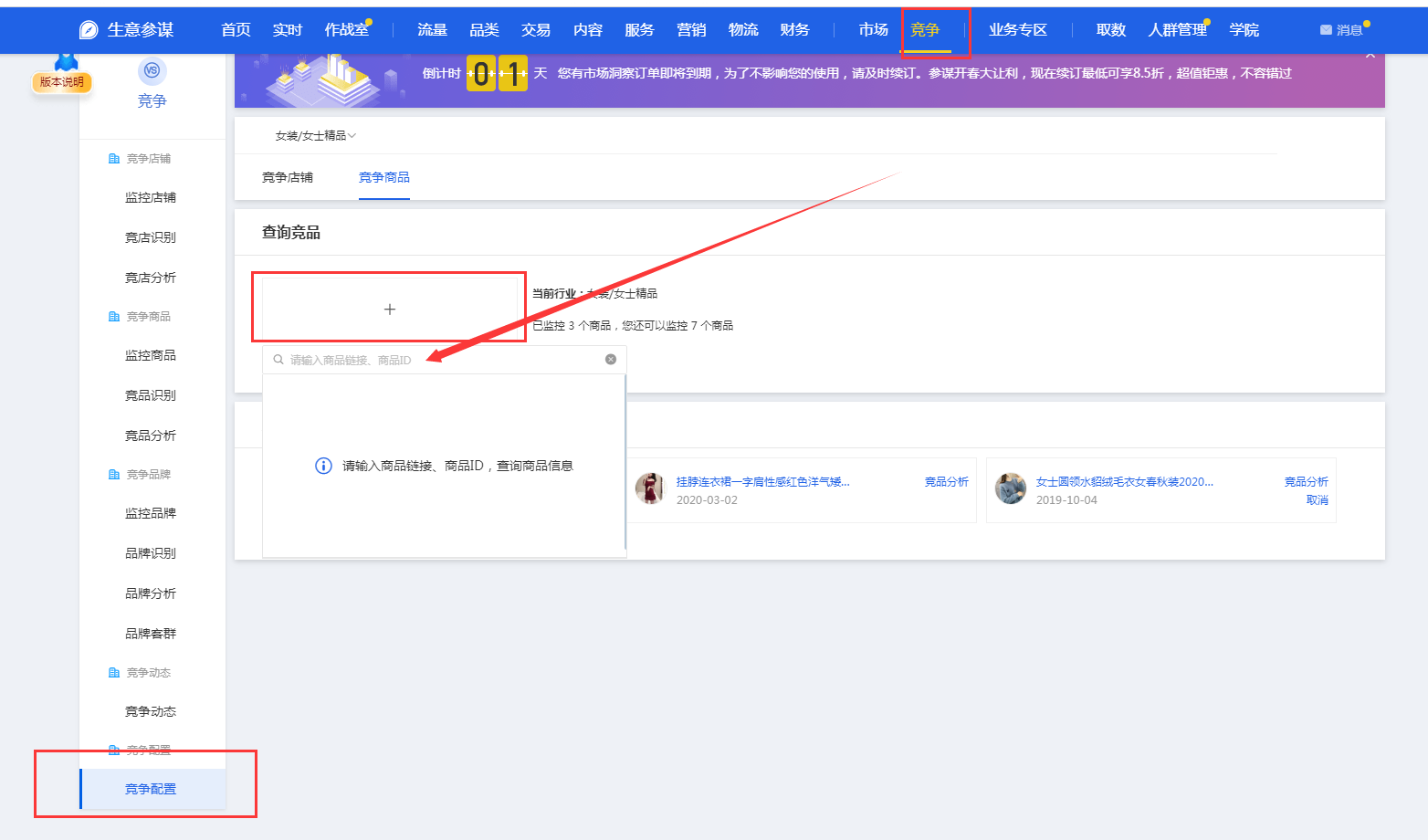Clear the search box with X icon

(611, 360)
